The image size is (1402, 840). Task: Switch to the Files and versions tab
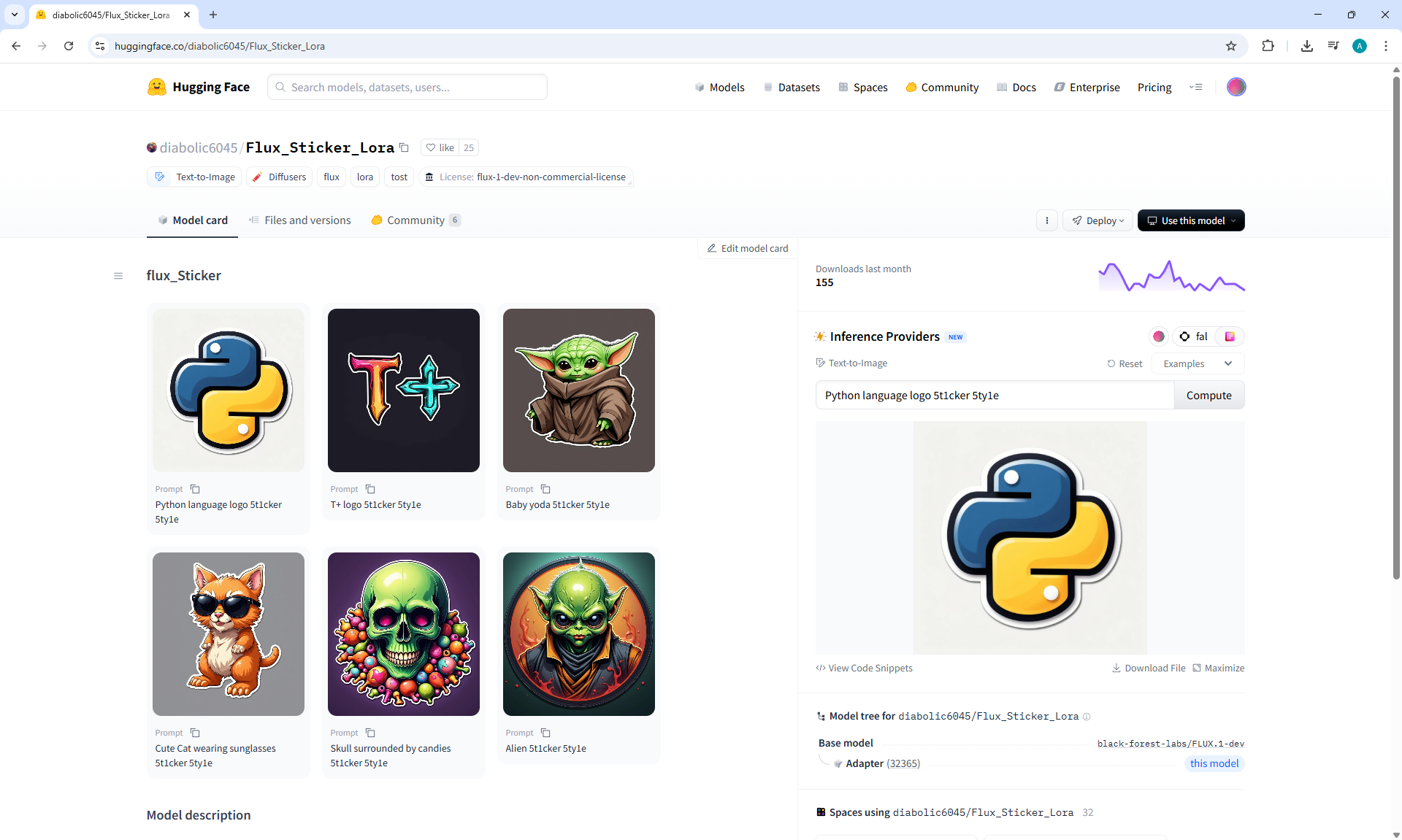tap(300, 220)
